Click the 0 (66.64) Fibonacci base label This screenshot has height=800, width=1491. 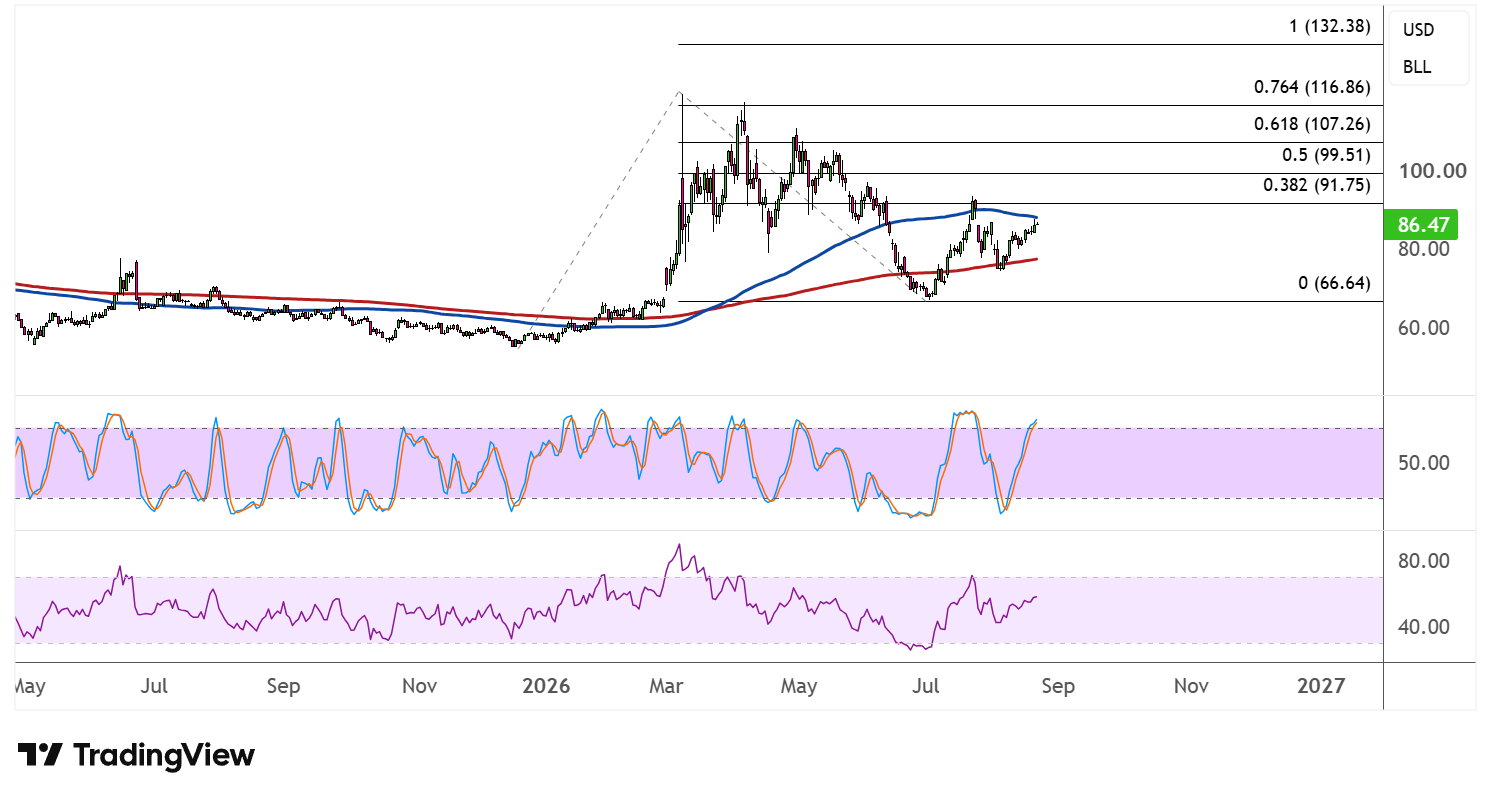tap(1334, 283)
